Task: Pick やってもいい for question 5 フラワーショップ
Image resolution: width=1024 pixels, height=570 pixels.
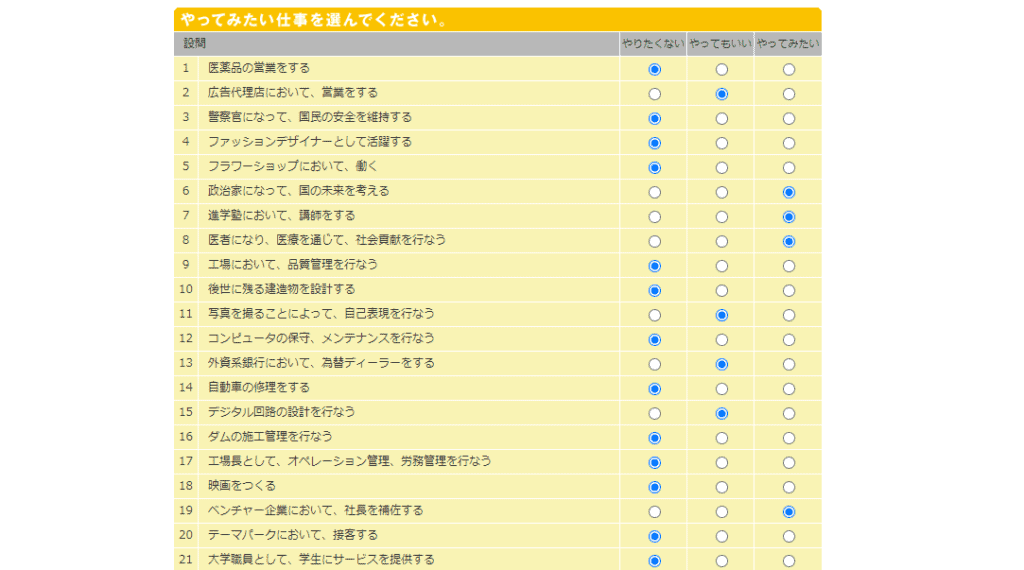Action: tap(721, 168)
